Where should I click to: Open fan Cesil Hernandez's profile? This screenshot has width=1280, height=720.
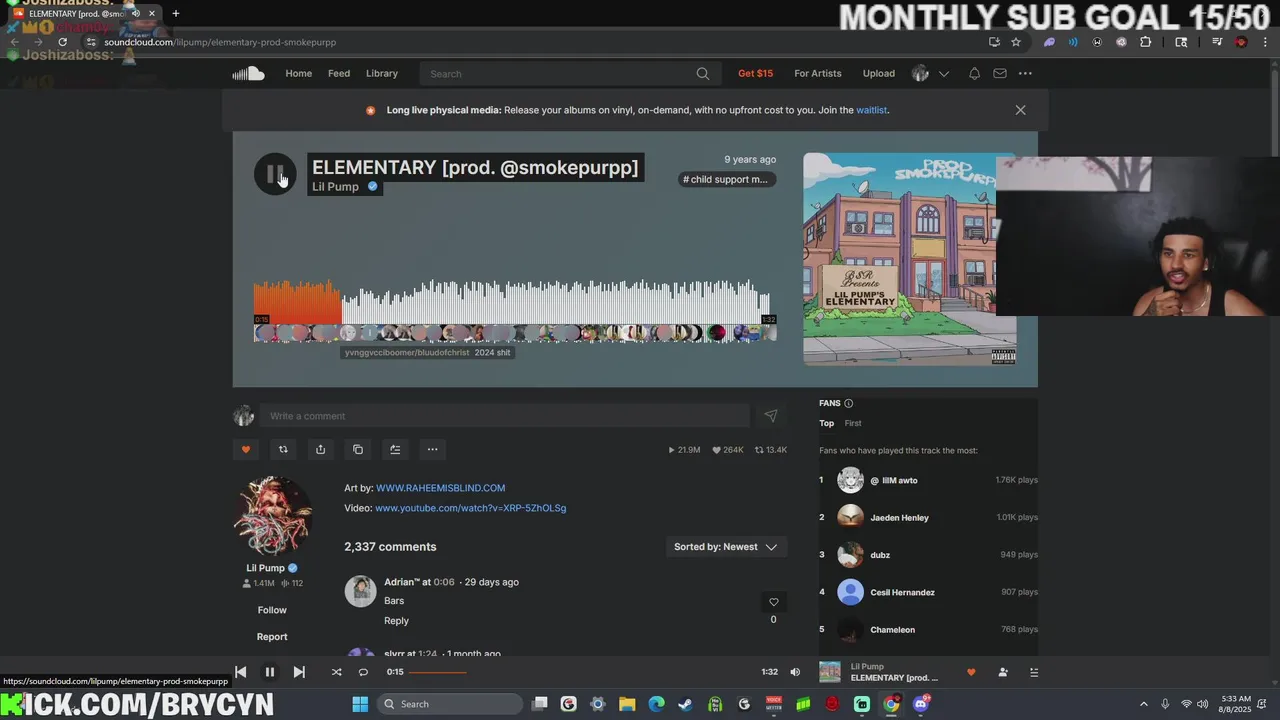(902, 592)
